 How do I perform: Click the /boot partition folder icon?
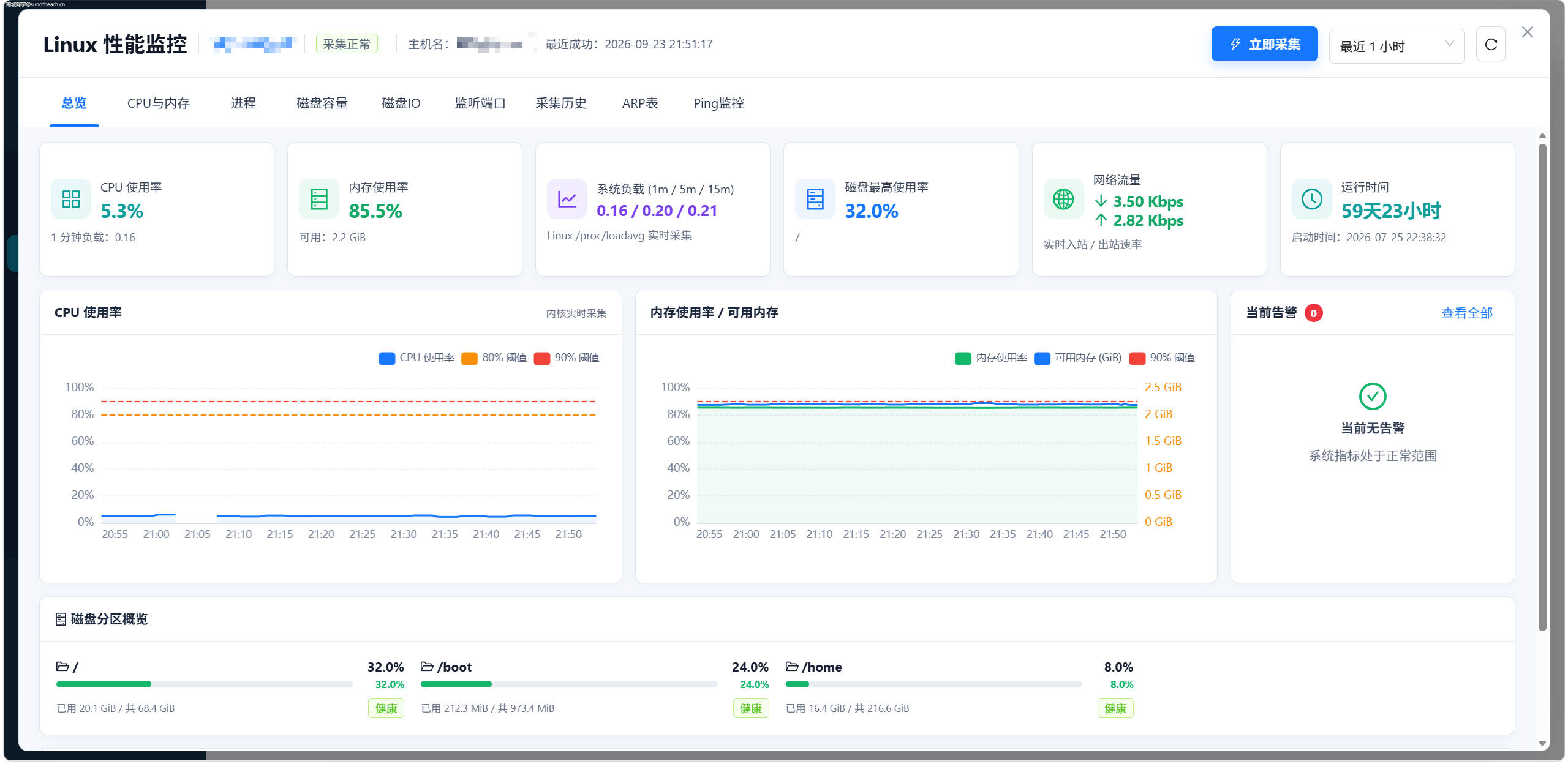click(x=427, y=666)
